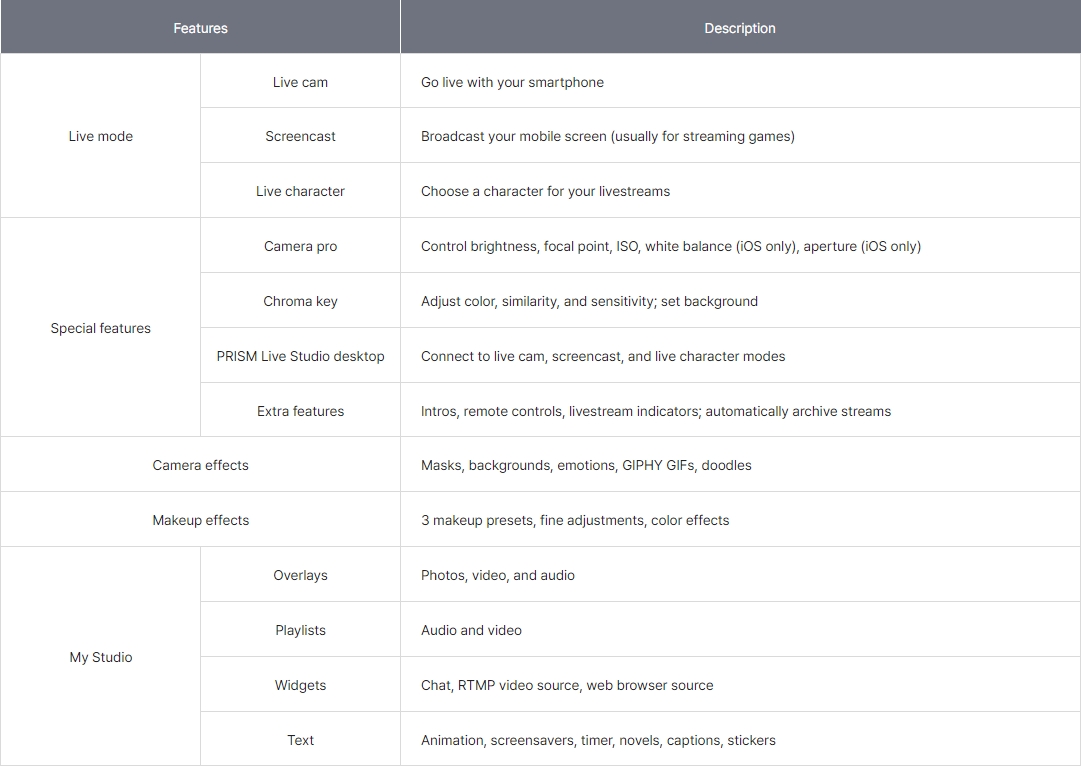Screen dimensions: 1081x766
Task: Click the Description column header
Action: 739,28
